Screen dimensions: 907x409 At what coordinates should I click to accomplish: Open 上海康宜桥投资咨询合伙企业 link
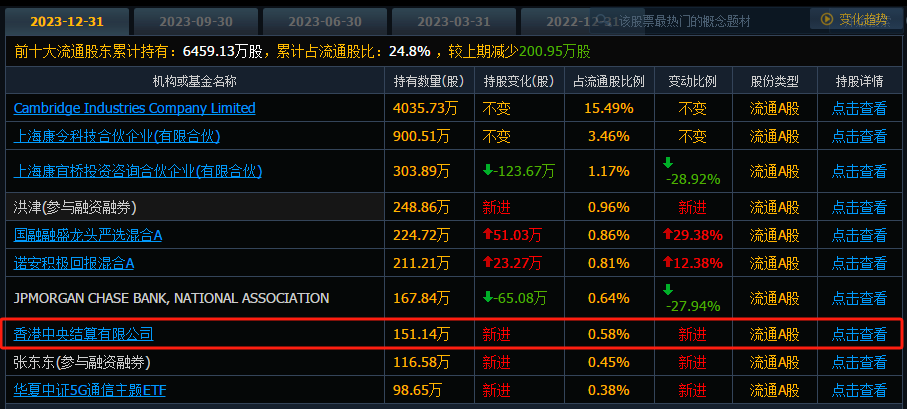tap(138, 171)
